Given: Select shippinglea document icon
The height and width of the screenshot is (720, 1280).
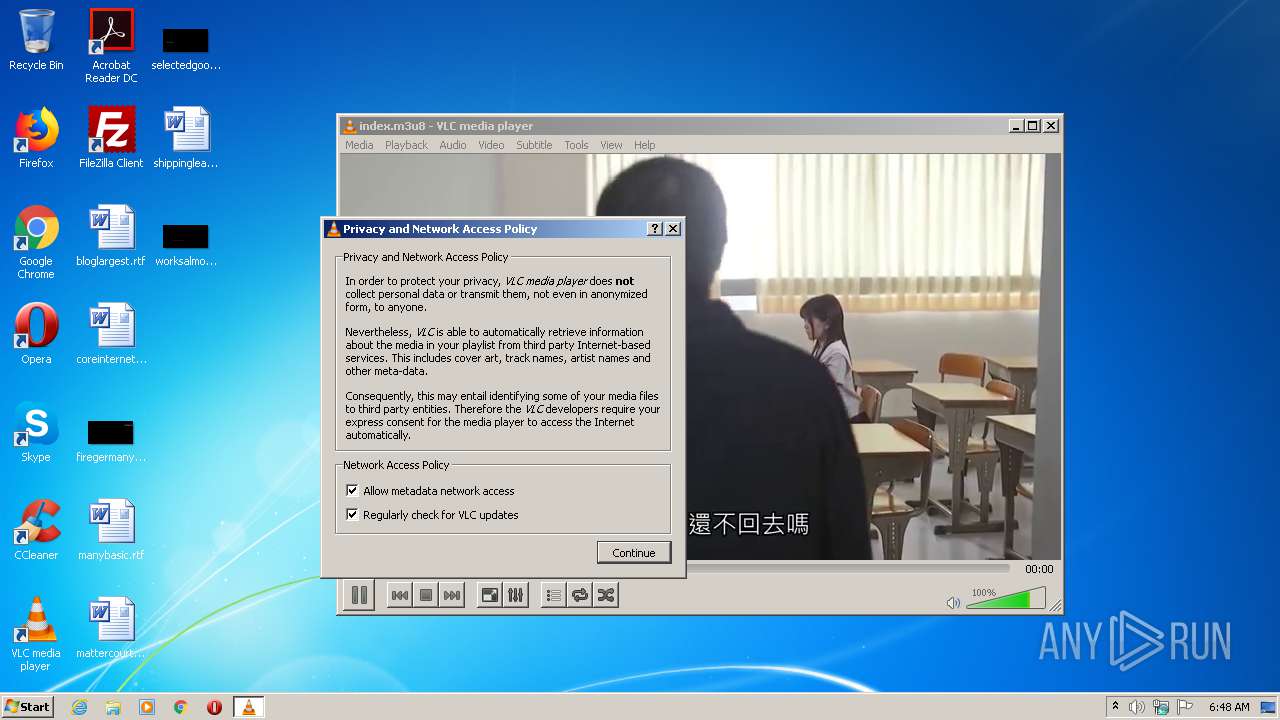Looking at the screenshot, I should click(x=186, y=138).
